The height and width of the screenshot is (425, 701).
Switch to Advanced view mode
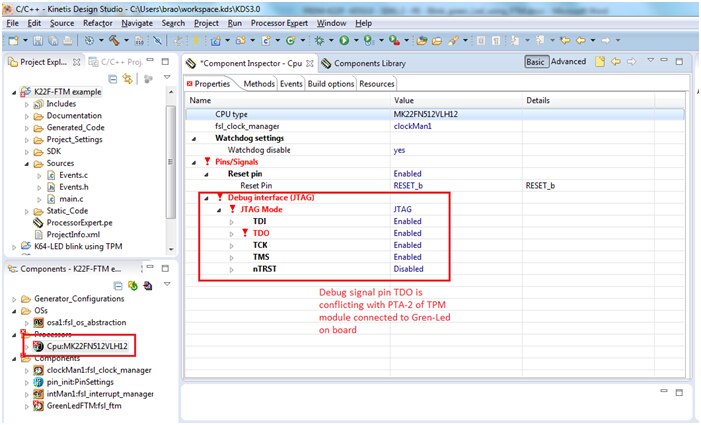(x=568, y=62)
